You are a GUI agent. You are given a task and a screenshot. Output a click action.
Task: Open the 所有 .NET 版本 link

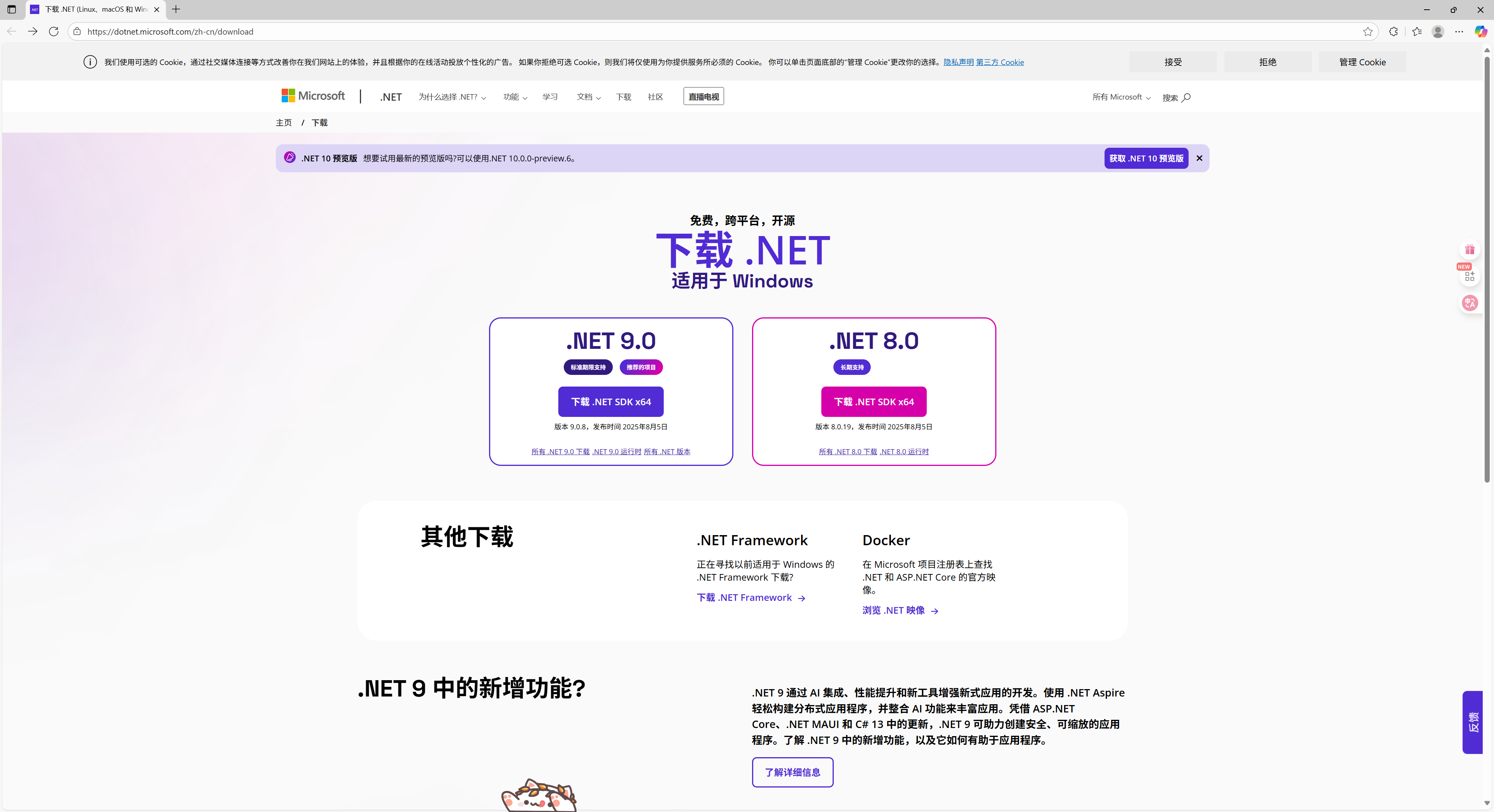[x=667, y=451]
